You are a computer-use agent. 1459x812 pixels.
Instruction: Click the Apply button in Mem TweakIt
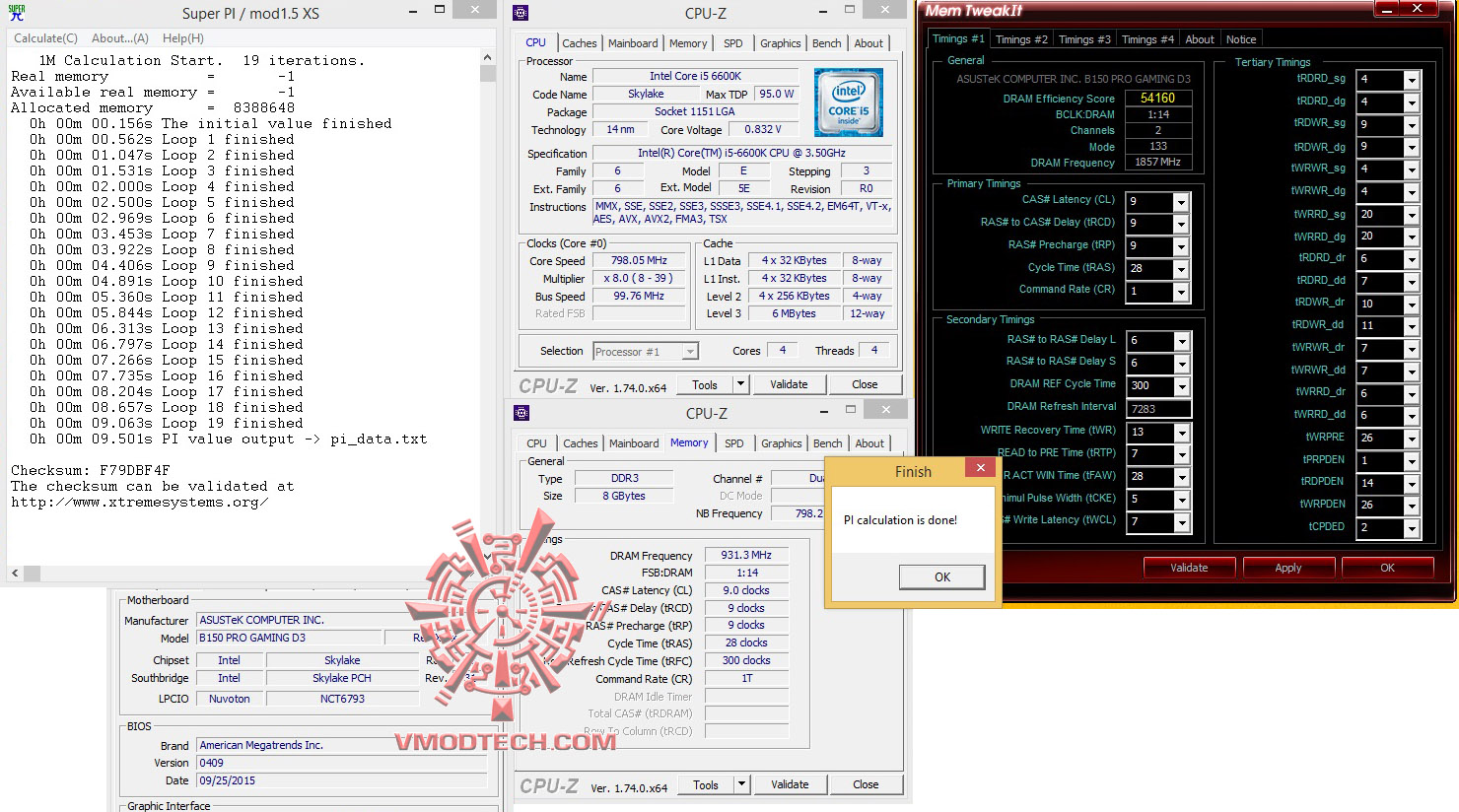(1288, 568)
